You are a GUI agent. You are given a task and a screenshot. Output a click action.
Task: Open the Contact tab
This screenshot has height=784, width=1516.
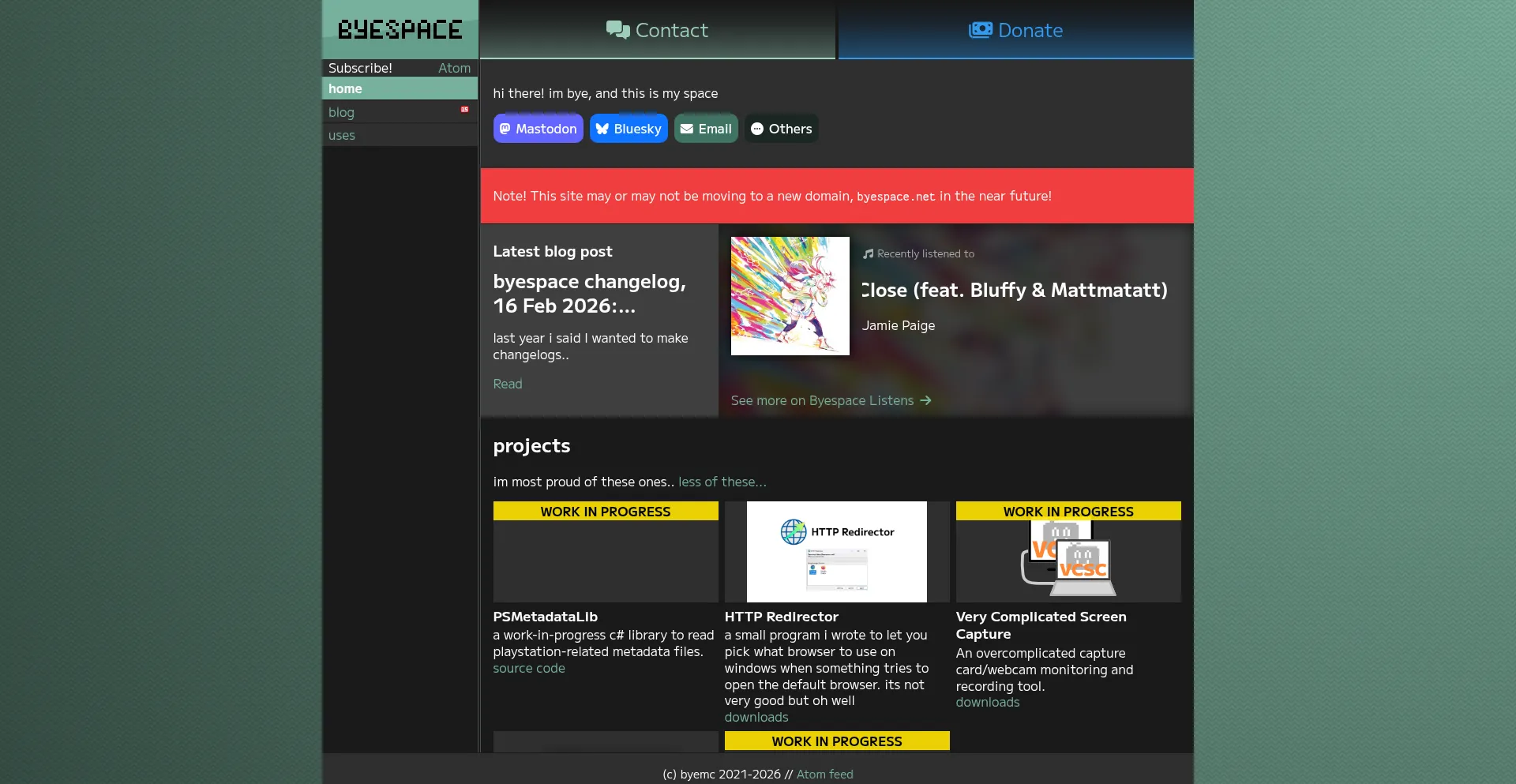click(657, 30)
